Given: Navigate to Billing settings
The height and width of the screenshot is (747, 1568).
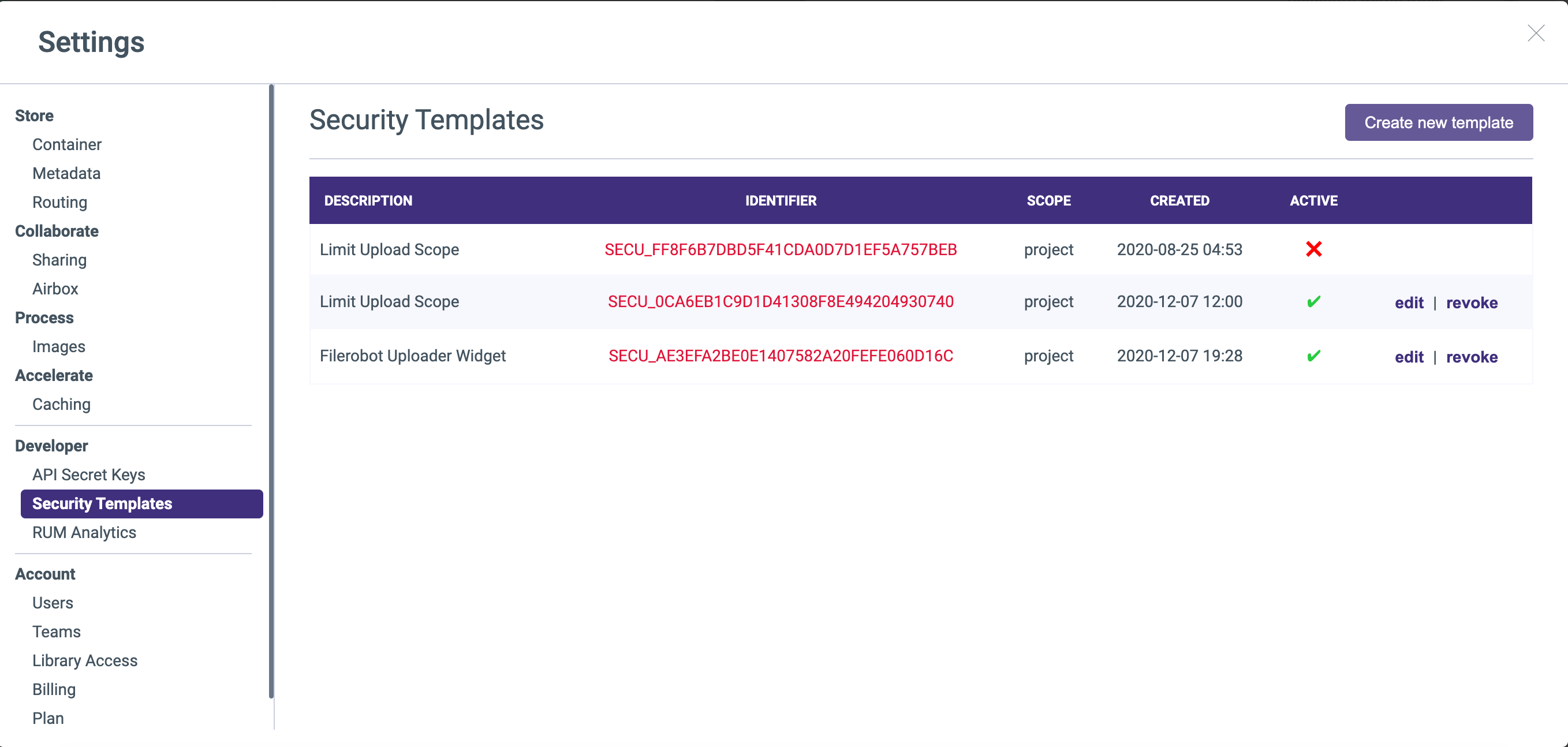Looking at the screenshot, I should coord(54,689).
